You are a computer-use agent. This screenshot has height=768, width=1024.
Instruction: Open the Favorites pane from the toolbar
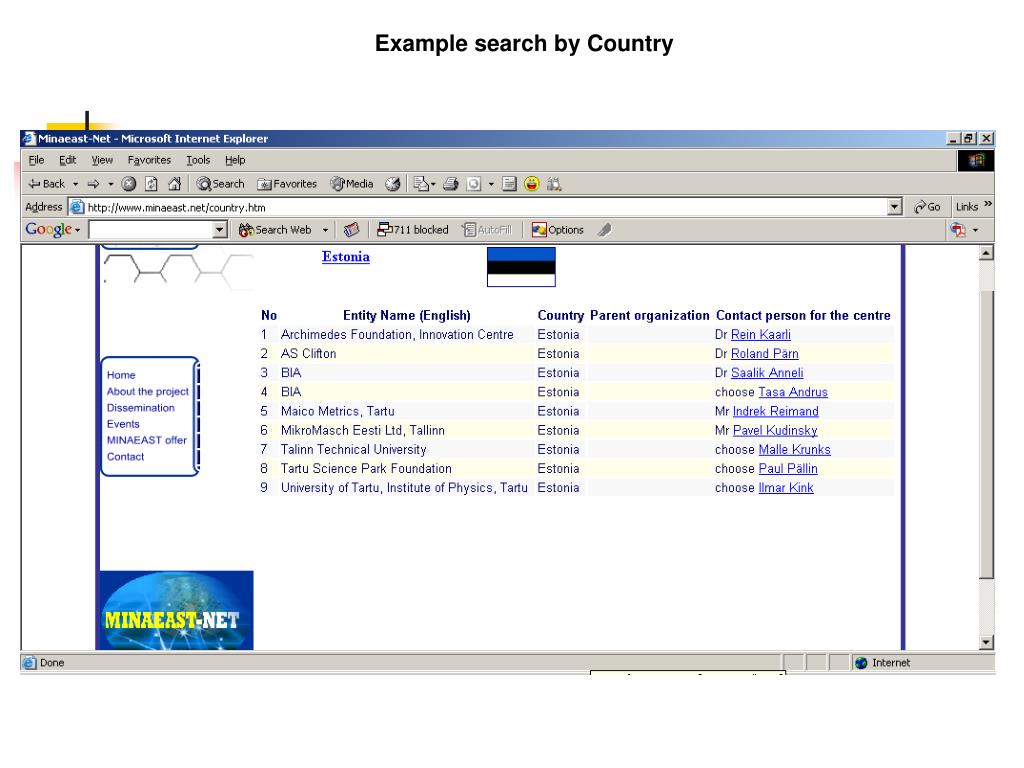coord(287,184)
